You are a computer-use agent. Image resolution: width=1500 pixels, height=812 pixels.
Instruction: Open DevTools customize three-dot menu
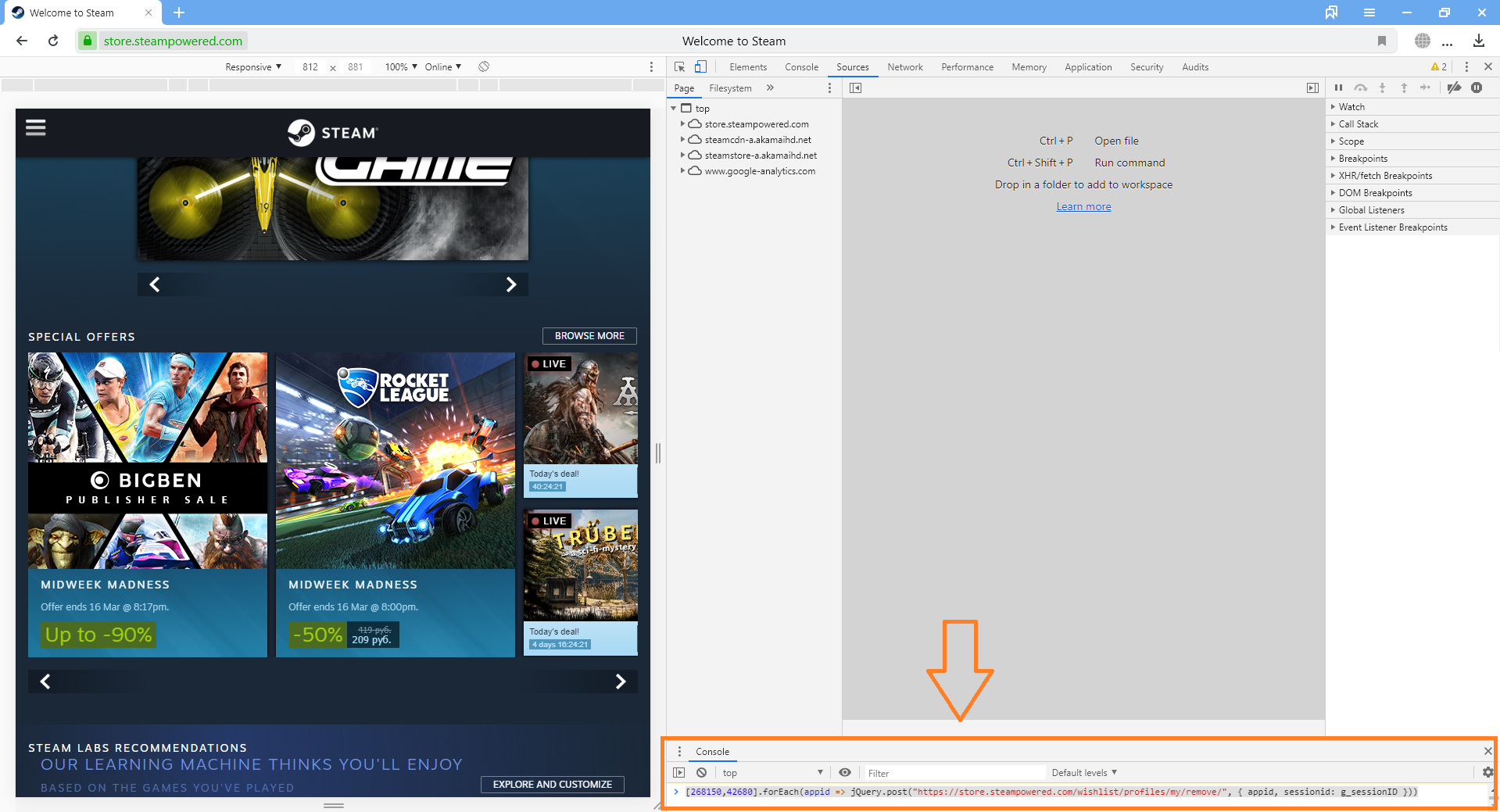tap(1466, 67)
